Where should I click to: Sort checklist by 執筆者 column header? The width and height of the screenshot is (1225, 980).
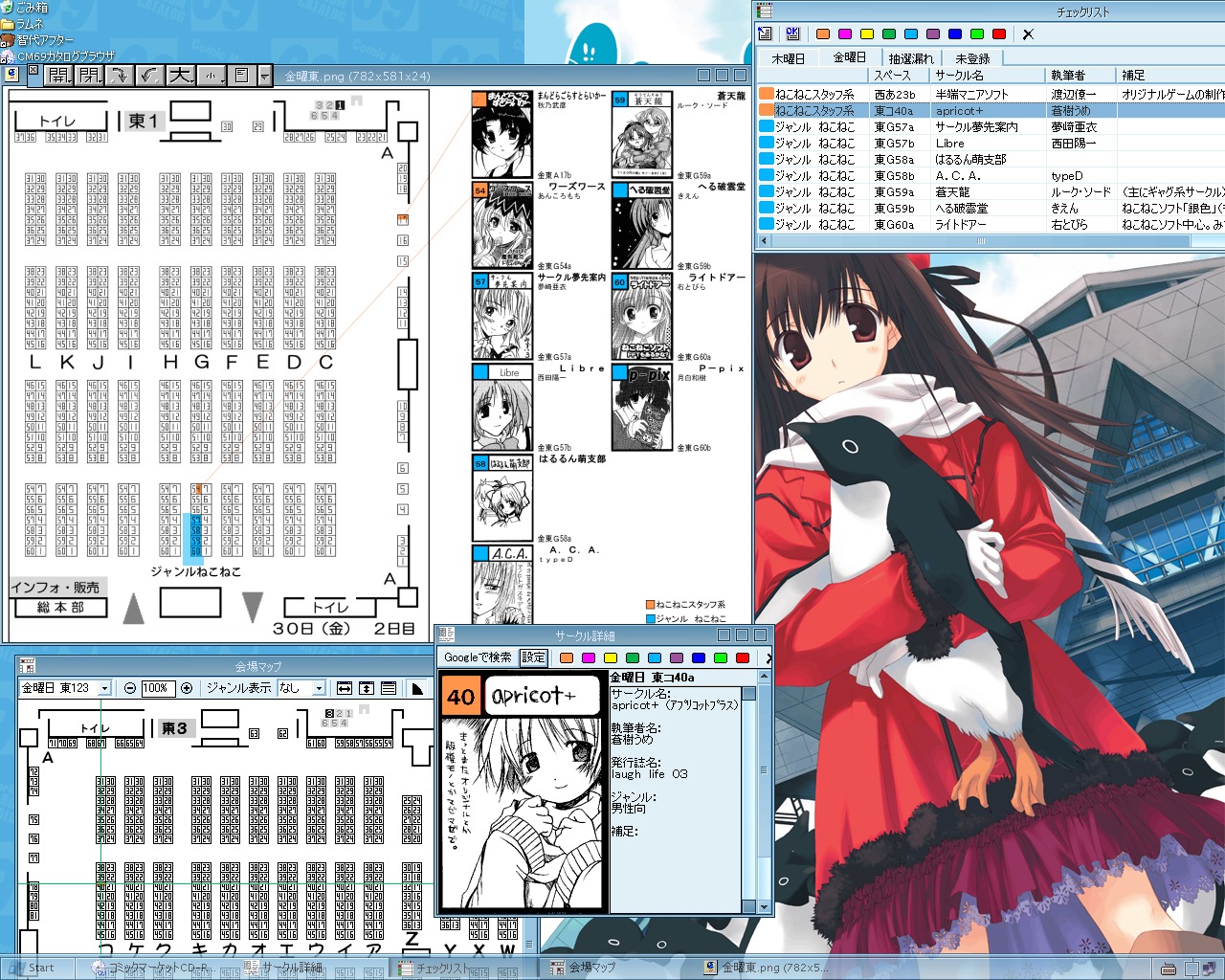pos(1081,75)
